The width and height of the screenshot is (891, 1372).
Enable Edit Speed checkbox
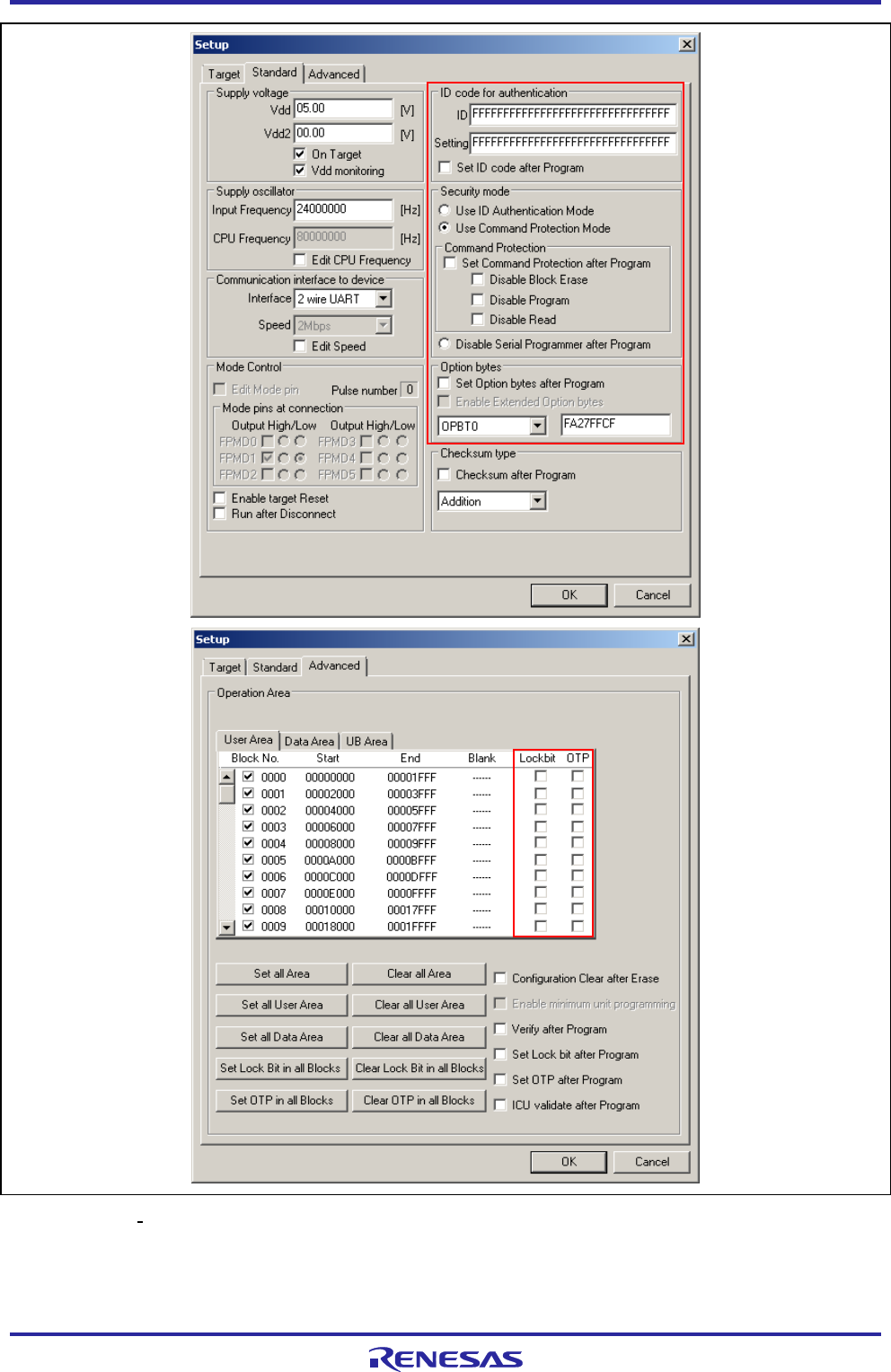point(300,346)
